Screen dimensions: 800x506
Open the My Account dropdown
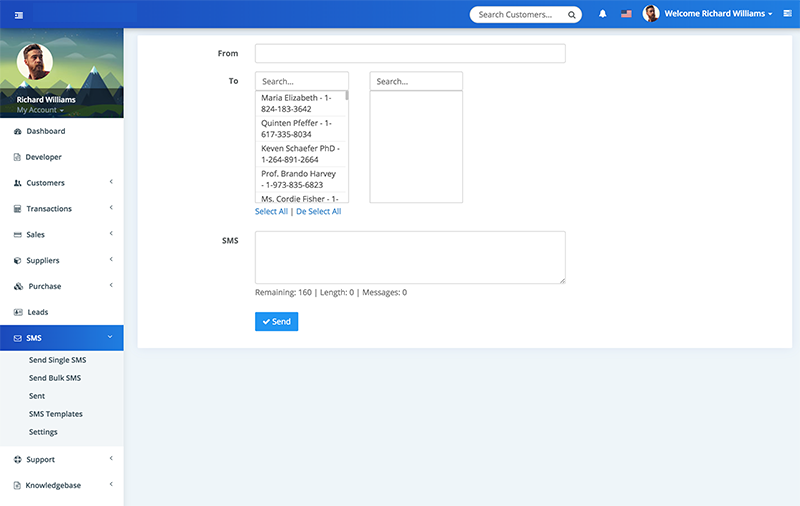[40, 110]
